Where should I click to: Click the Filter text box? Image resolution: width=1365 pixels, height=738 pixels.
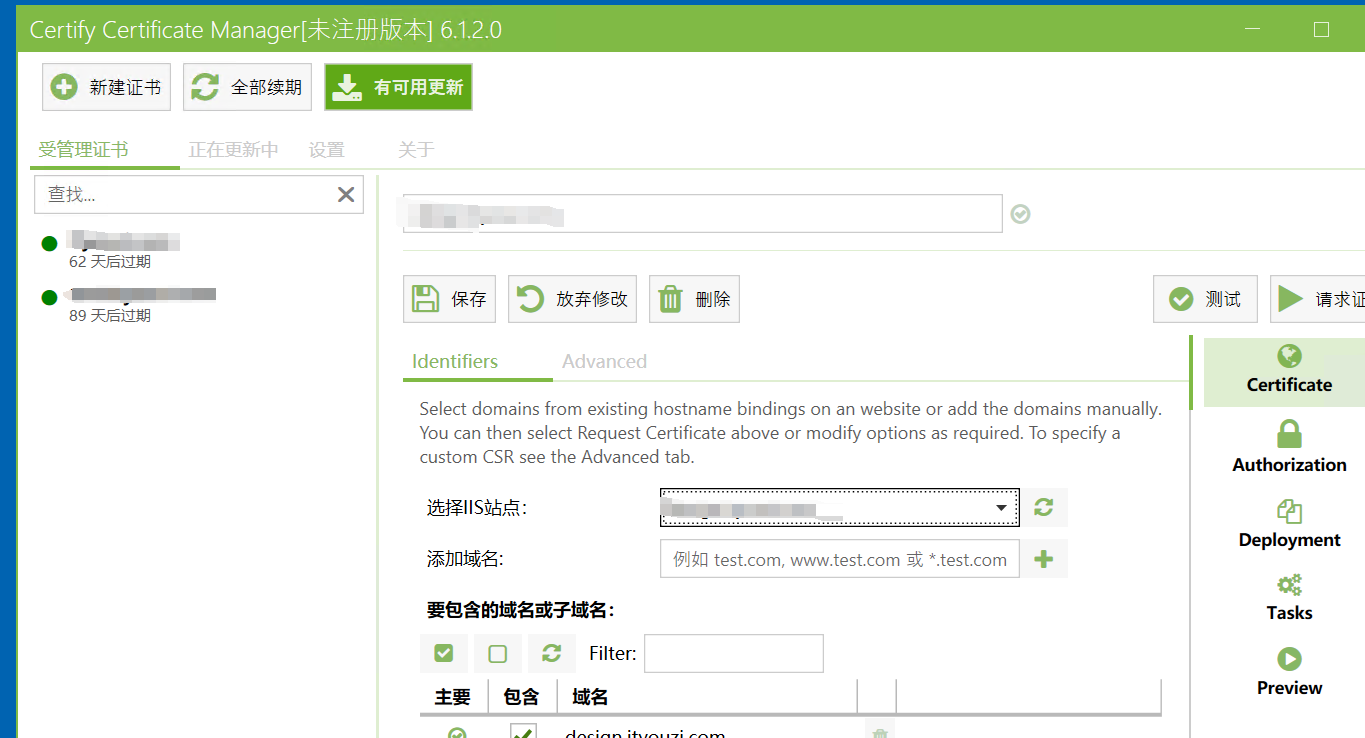point(734,653)
